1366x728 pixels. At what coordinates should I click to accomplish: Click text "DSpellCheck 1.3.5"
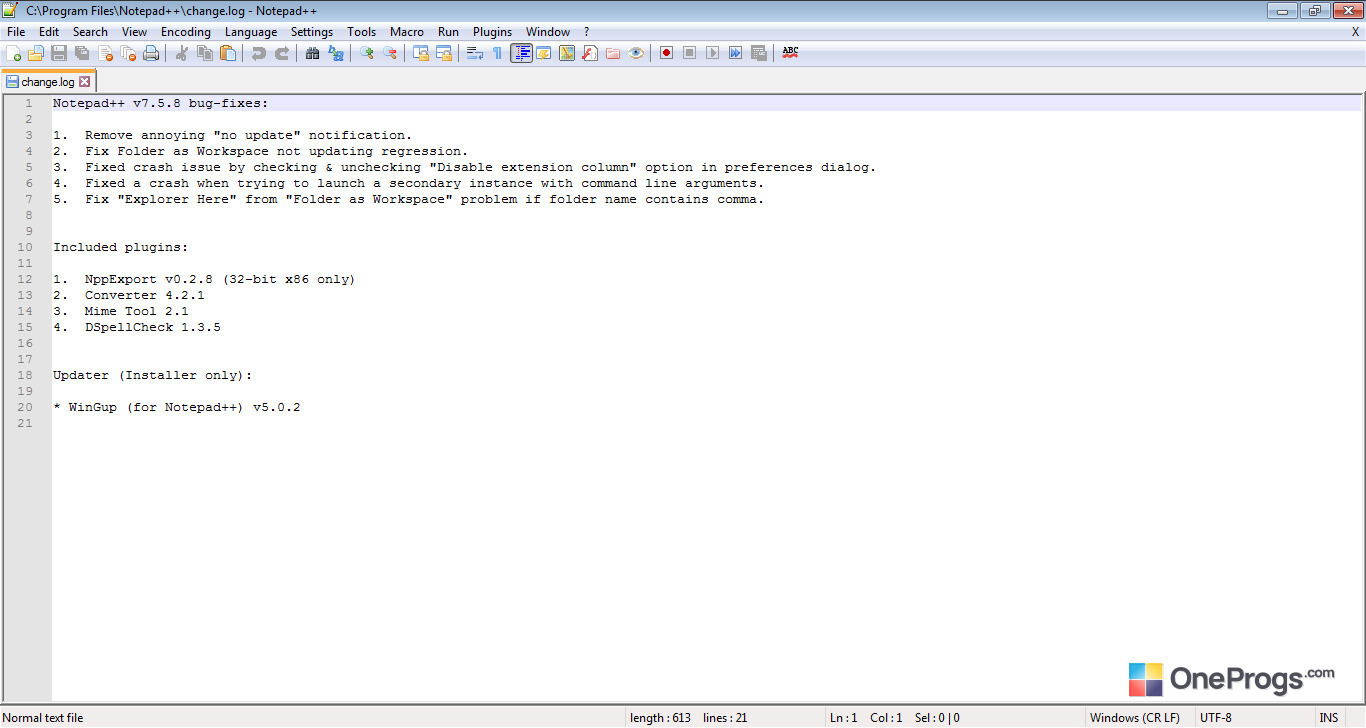pos(153,327)
